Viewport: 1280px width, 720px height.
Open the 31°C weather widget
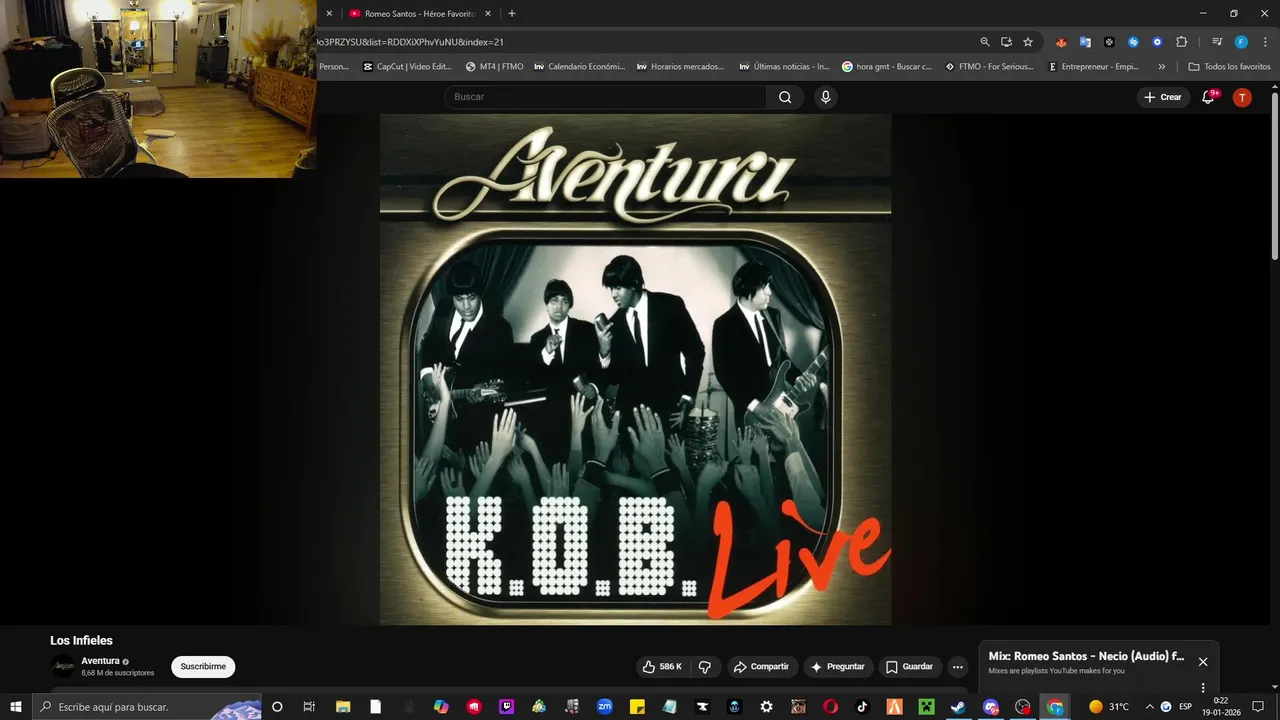click(1108, 707)
